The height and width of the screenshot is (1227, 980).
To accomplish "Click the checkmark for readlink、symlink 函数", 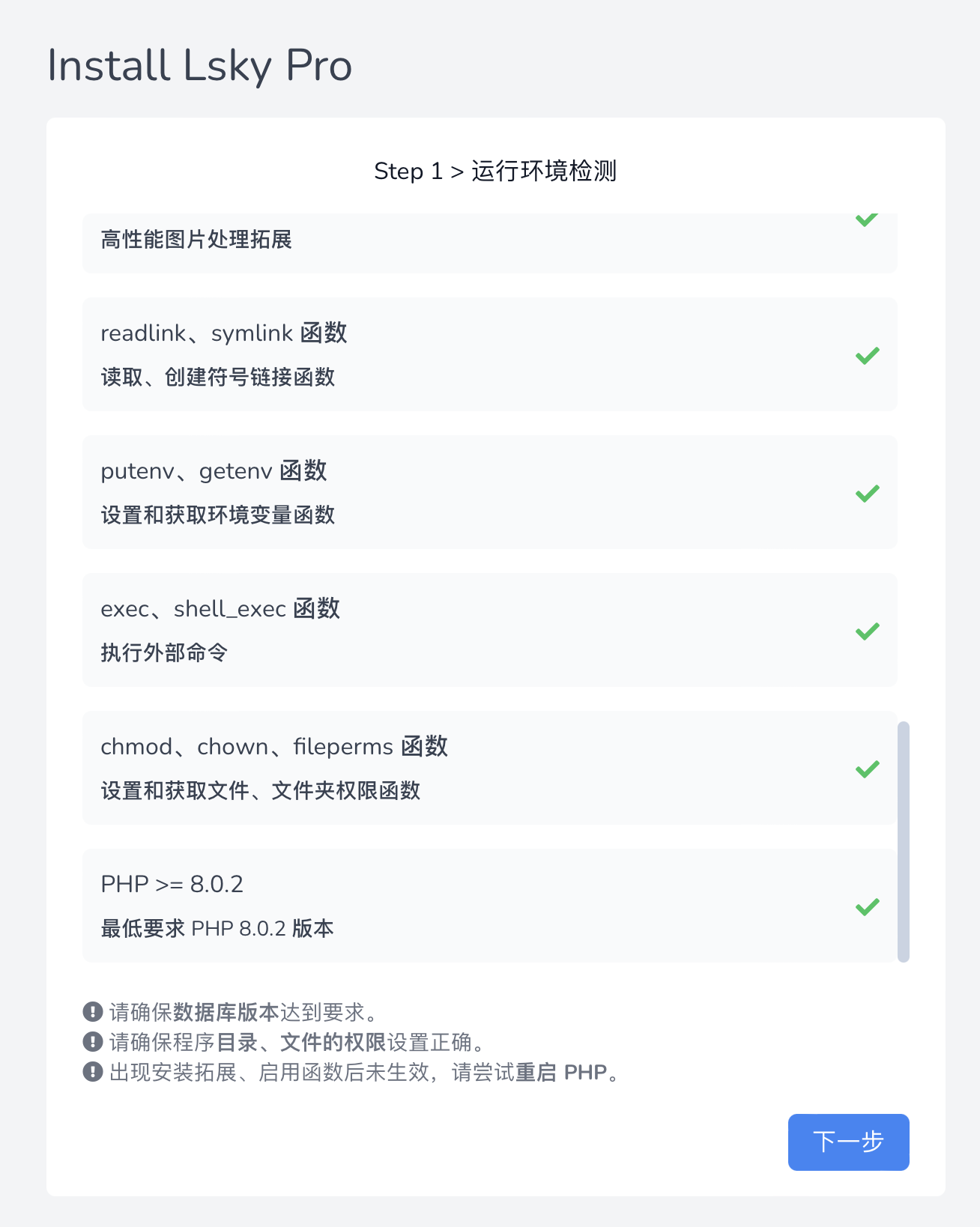I will click(x=867, y=355).
